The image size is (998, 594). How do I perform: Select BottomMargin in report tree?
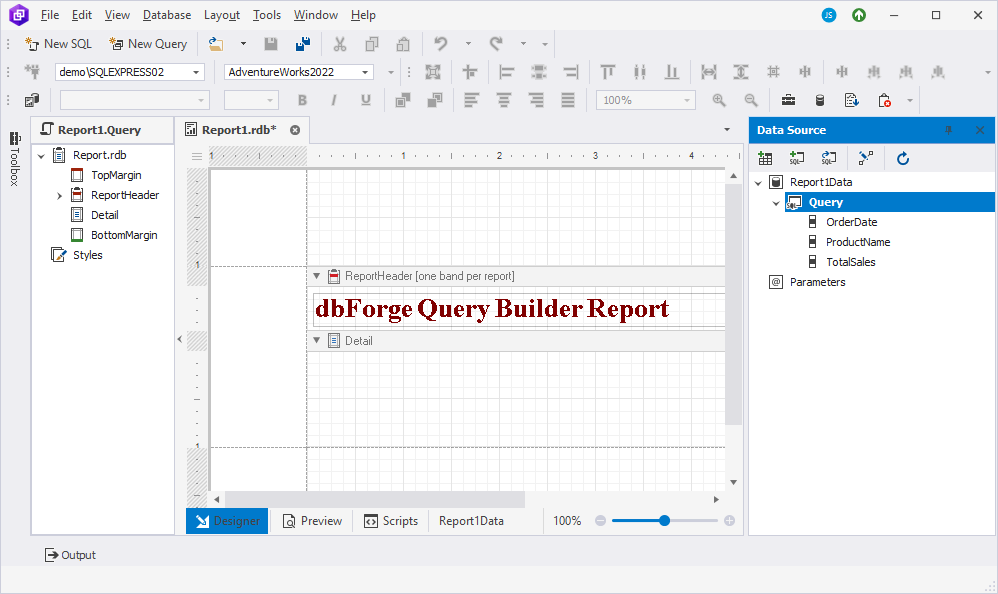pyautogui.click(x=124, y=235)
